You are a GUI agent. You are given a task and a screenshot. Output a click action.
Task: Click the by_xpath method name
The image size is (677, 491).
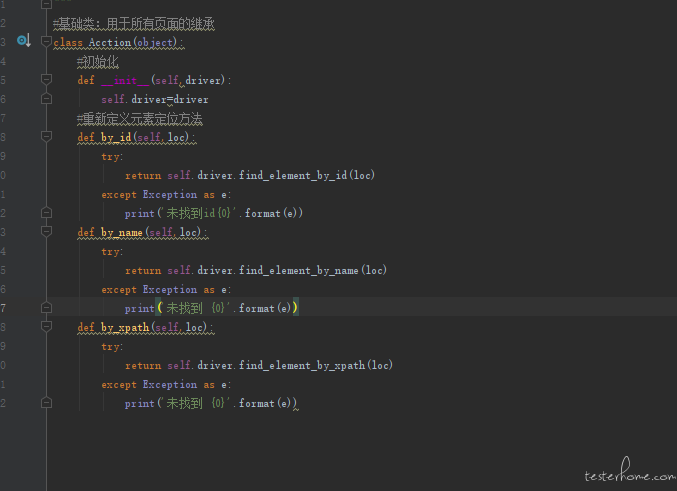point(125,327)
